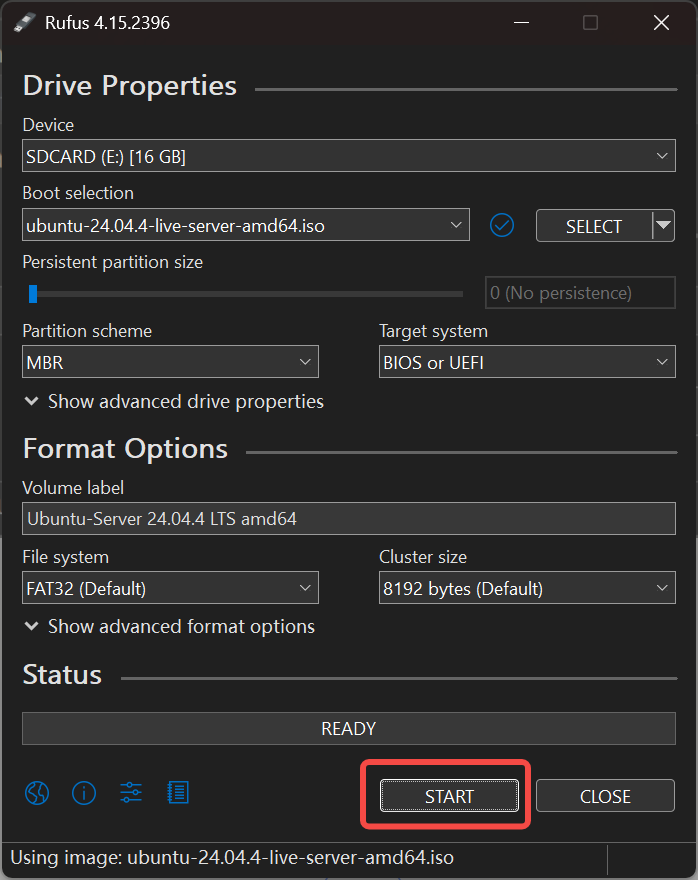Click the persistent partition size slider handle
This screenshot has width=698, height=880.
33,294
